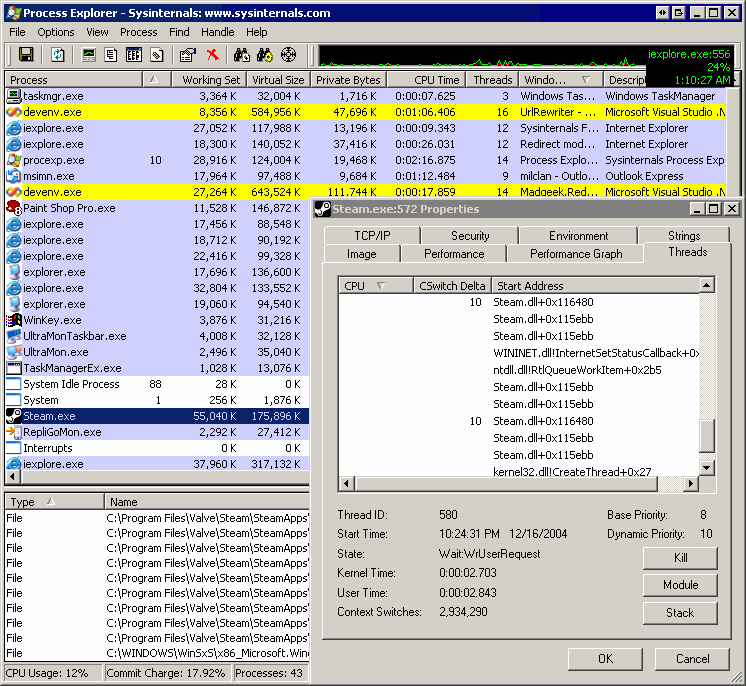Sort threads by Start Address header
The width and height of the screenshot is (746, 686).
point(596,285)
